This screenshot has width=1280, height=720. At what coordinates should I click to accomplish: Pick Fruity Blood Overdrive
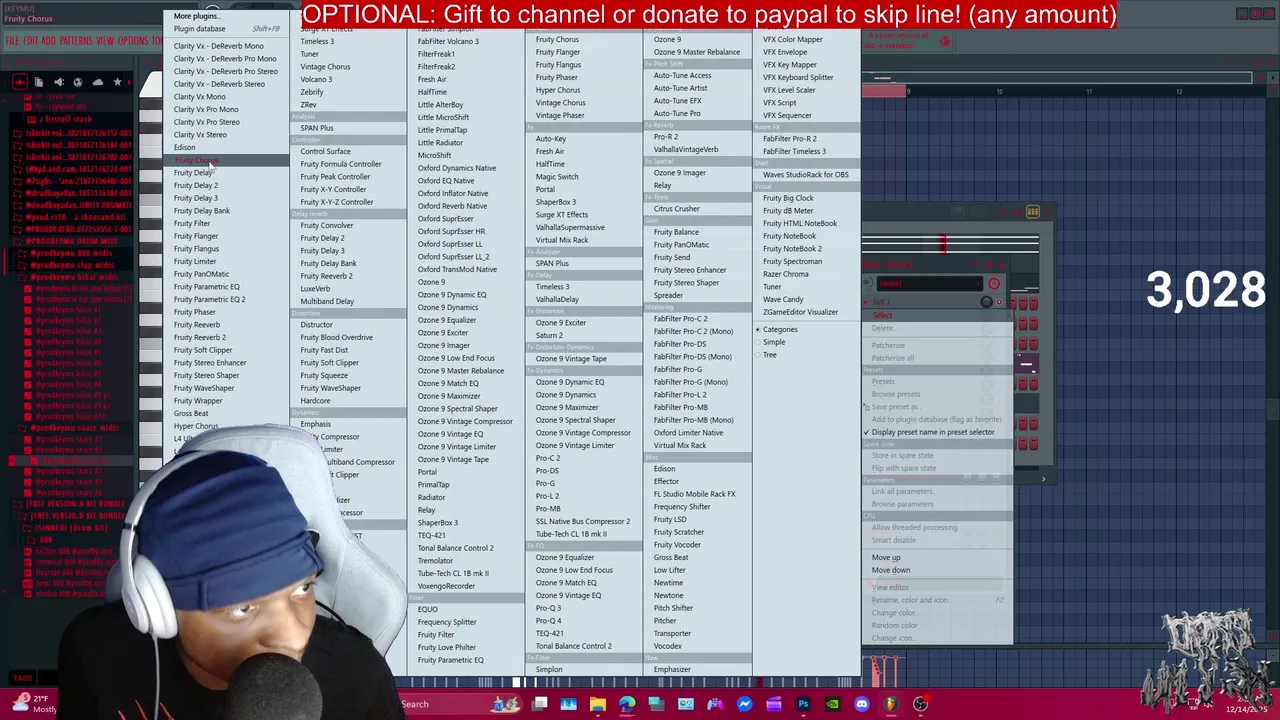(336, 338)
